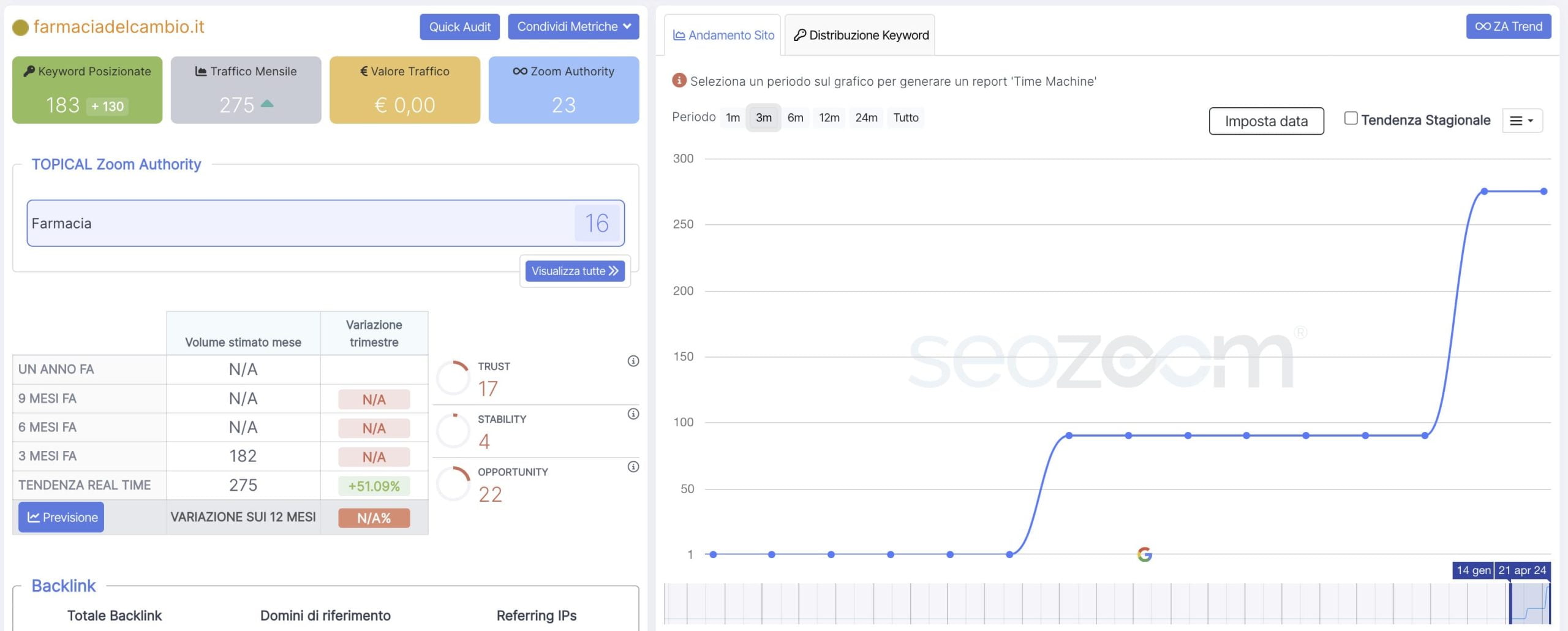Click the info icon next to STABILITY
The width and height of the screenshot is (1568, 631).
(x=633, y=414)
